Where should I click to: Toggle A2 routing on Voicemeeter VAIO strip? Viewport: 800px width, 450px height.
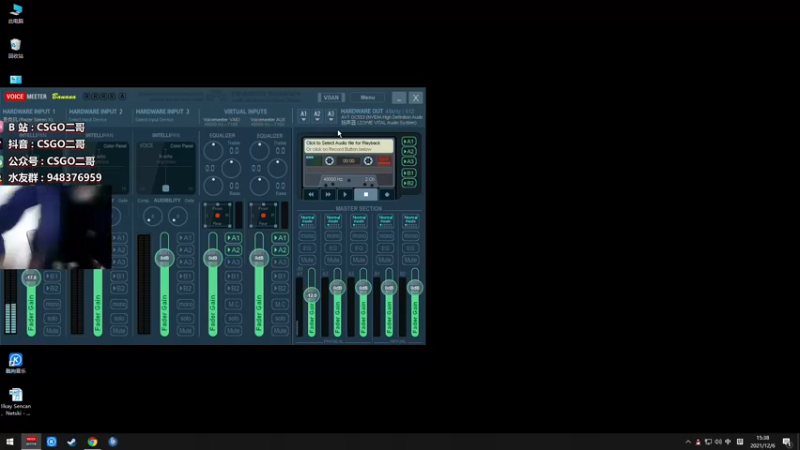[233, 250]
